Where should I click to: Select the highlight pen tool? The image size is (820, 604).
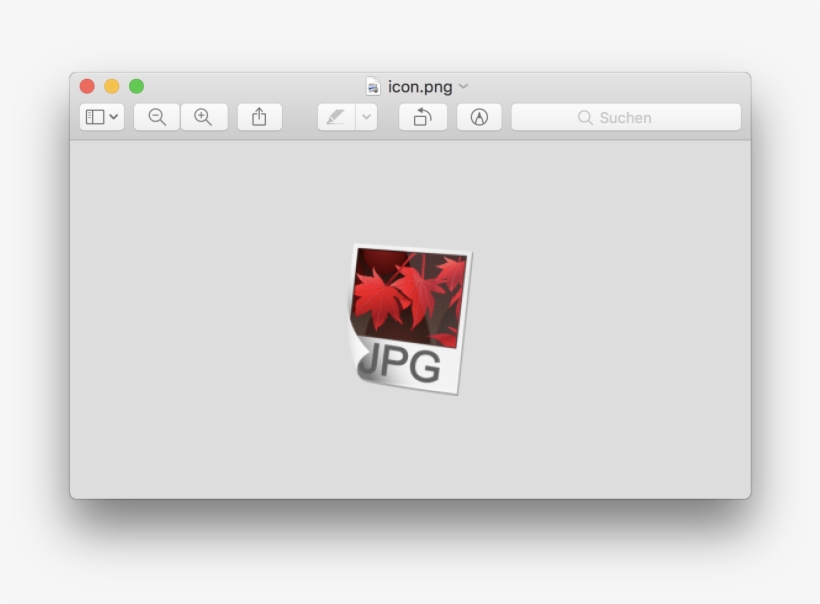(x=336, y=117)
